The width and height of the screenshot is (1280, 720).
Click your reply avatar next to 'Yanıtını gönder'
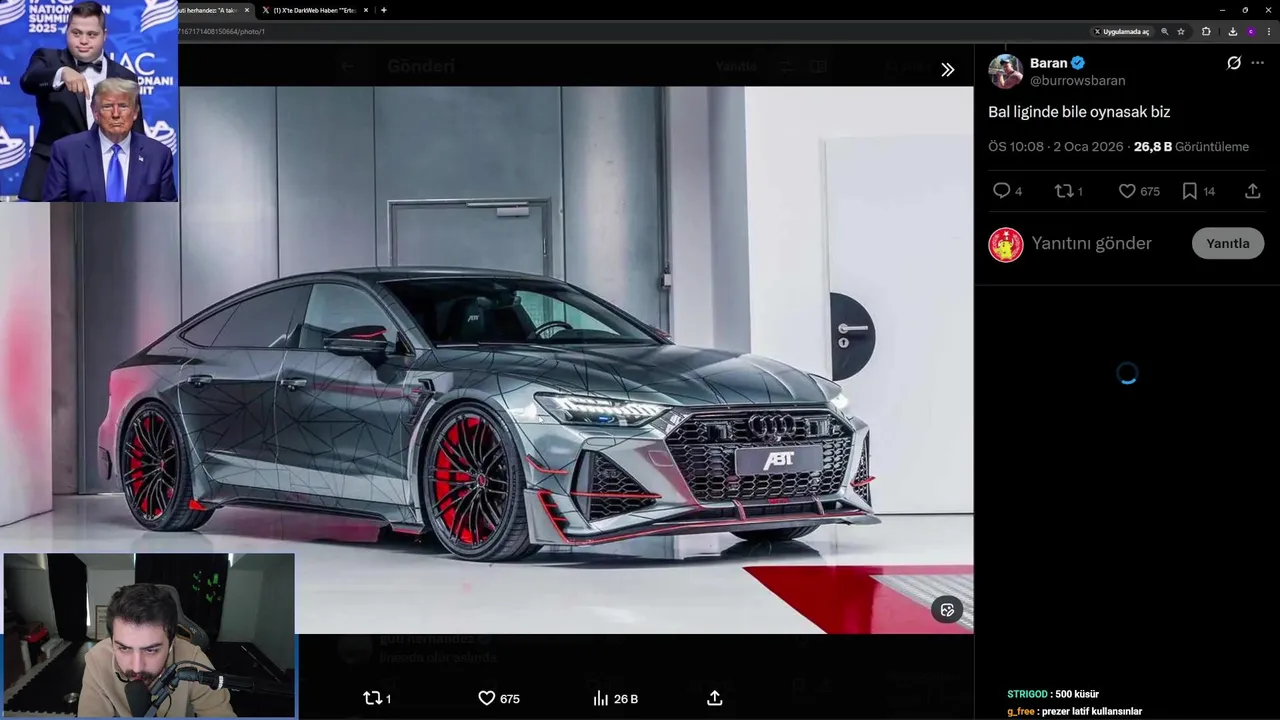click(x=1006, y=244)
